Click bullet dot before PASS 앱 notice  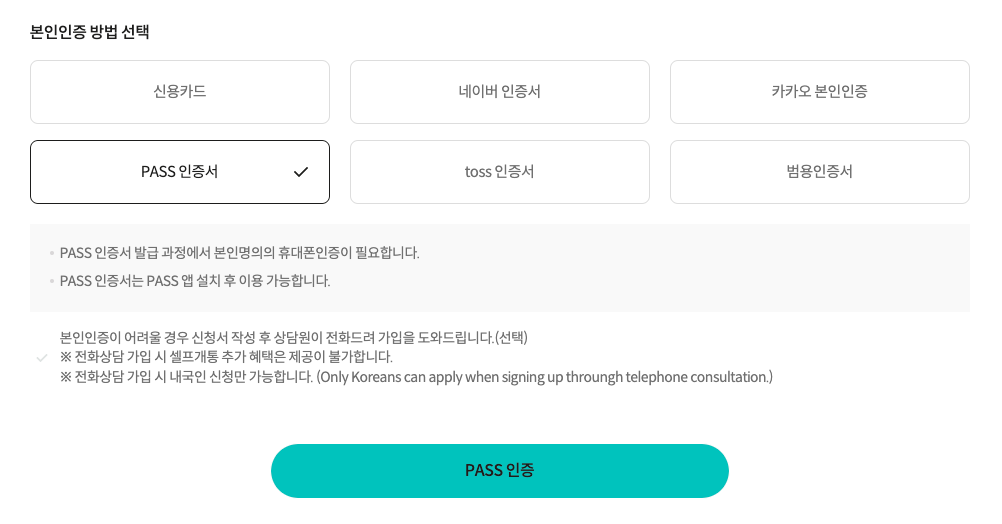[52, 281]
